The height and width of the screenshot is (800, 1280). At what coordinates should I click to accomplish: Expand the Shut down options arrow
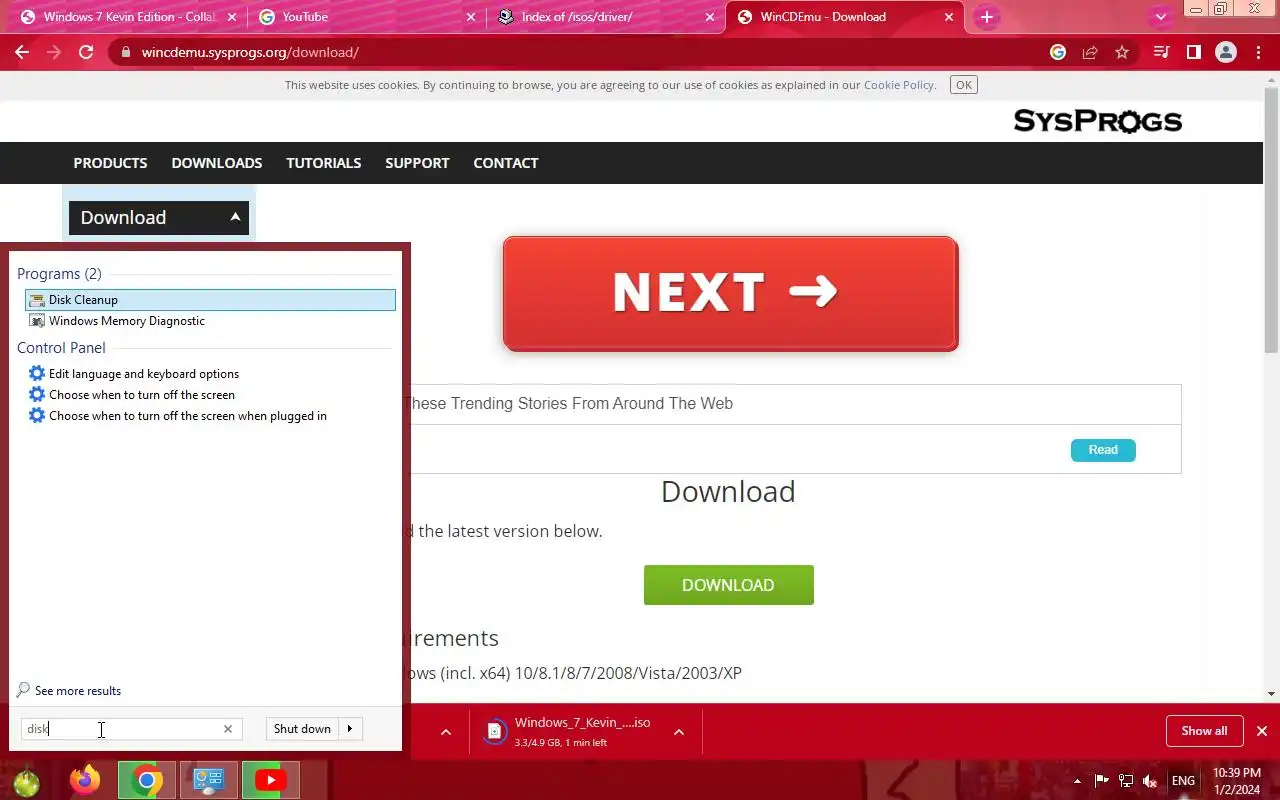pyautogui.click(x=350, y=729)
